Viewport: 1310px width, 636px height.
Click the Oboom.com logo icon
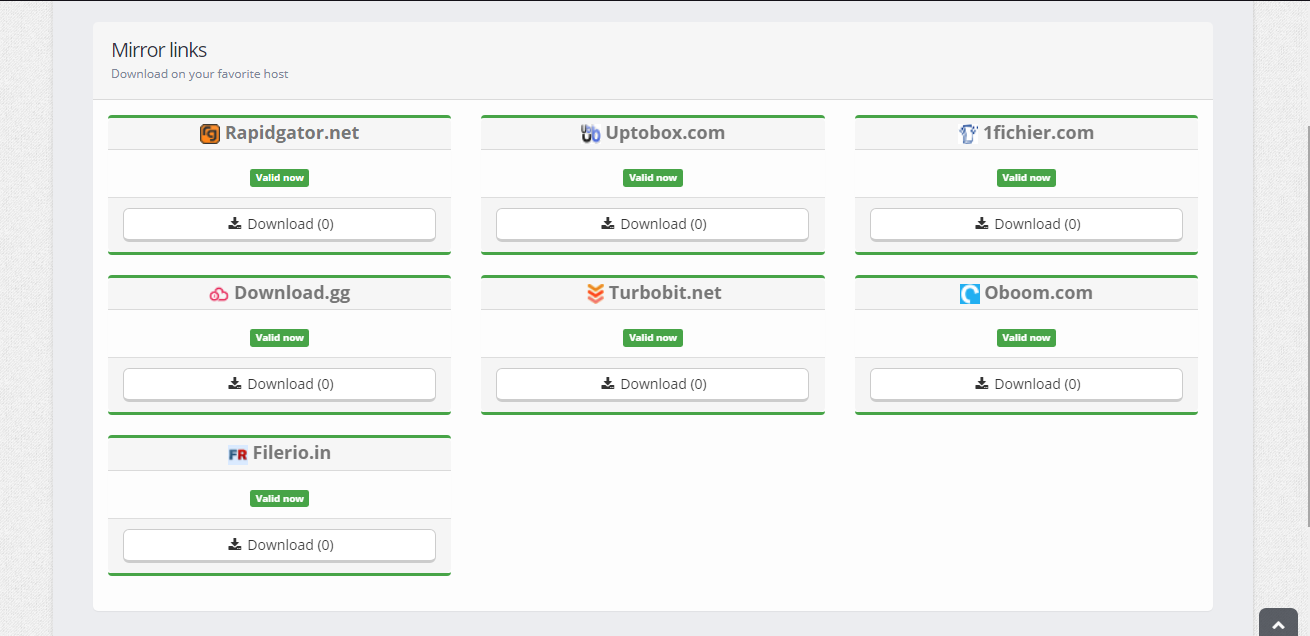point(969,294)
